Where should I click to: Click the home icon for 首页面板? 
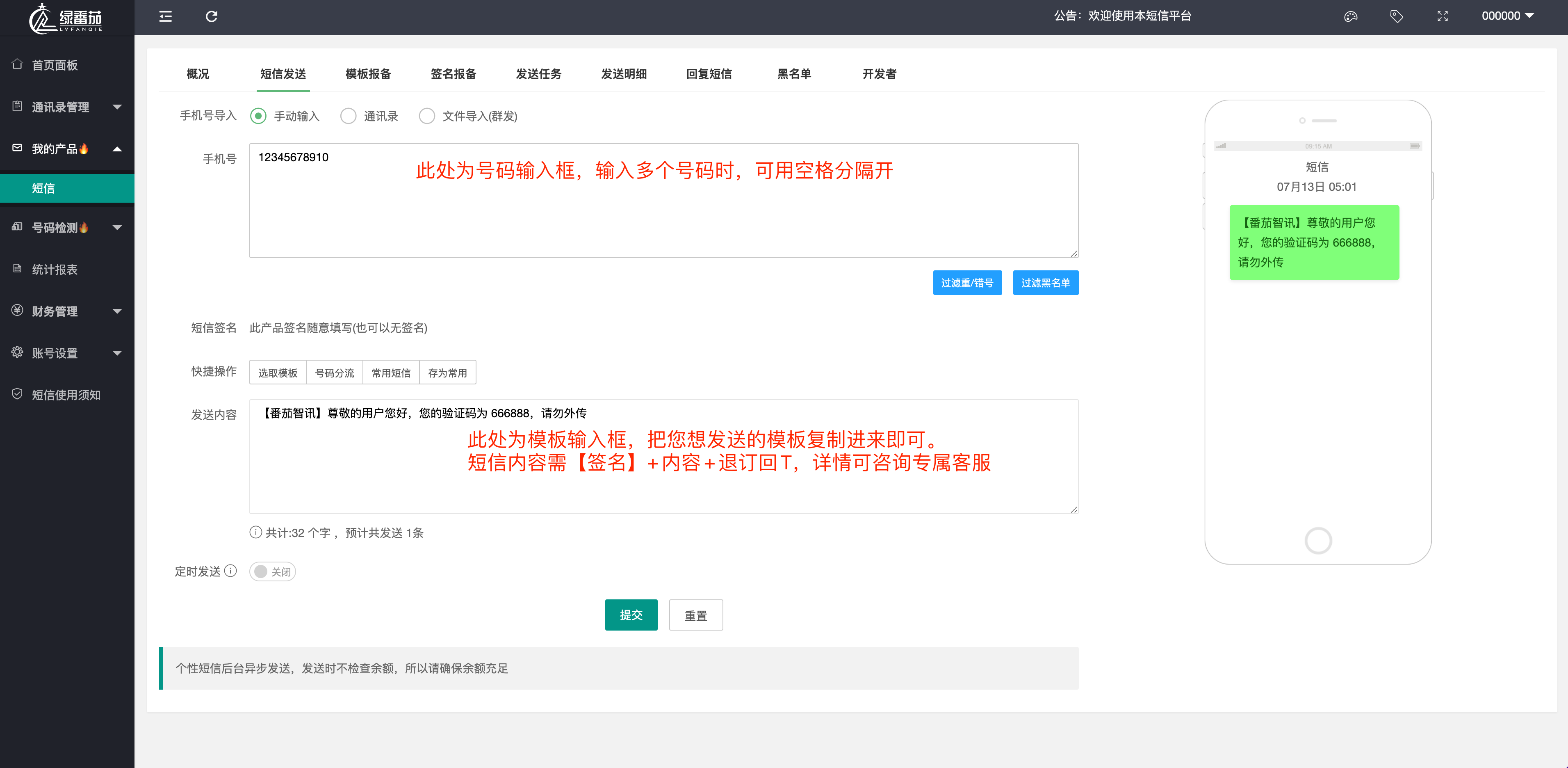click(17, 64)
